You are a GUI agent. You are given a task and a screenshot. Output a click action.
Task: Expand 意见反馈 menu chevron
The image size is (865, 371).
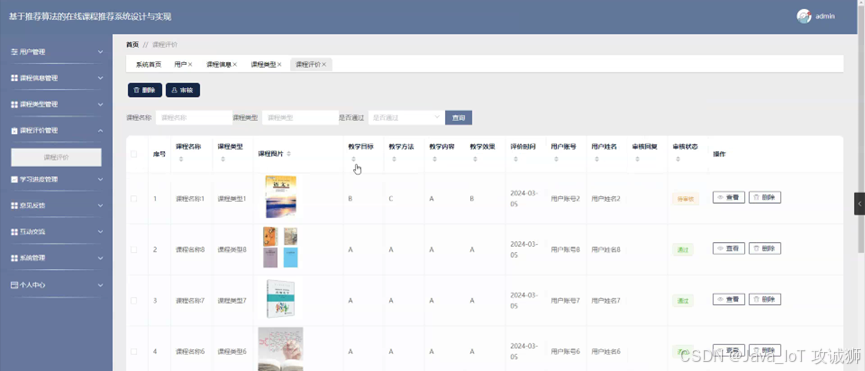coord(100,205)
